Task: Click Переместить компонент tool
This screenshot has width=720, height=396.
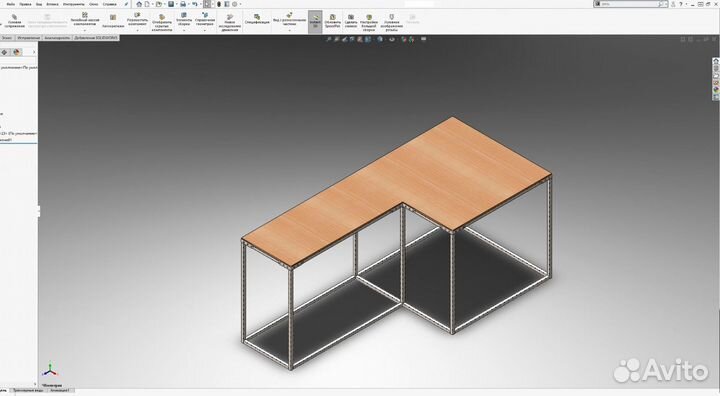Action: [x=137, y=19]
